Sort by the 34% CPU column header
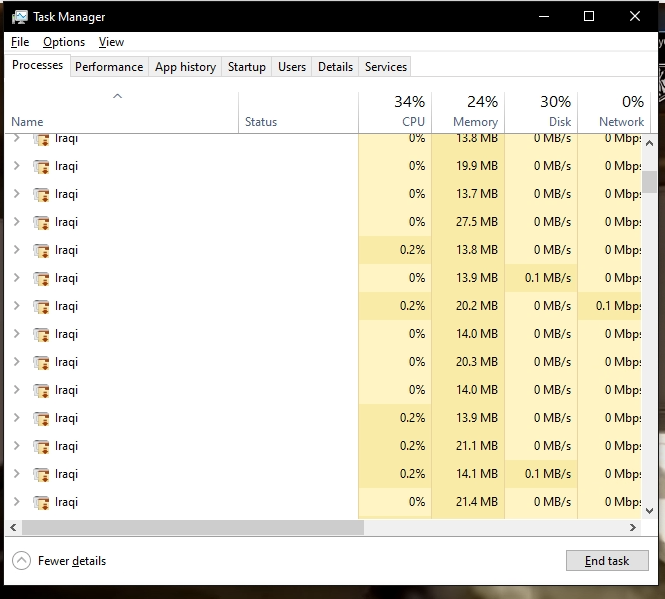 tap(395, 112)
